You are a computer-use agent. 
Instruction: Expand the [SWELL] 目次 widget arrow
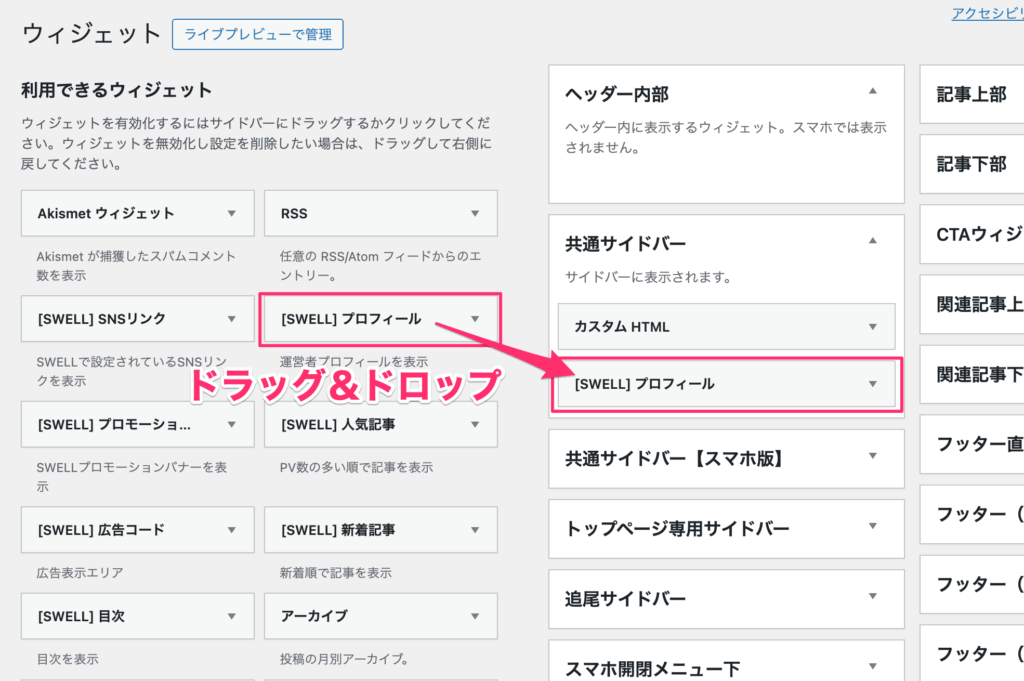[x=232, y=616]
